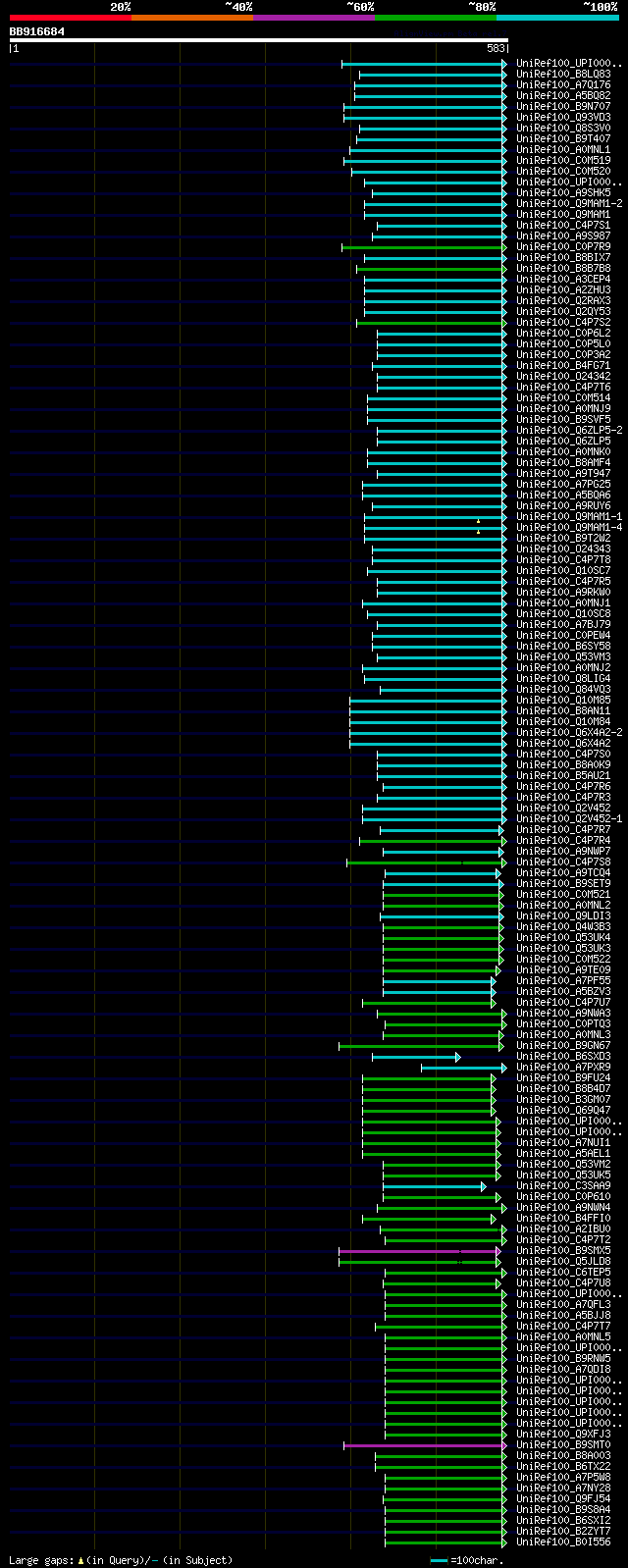Select the hit label UniRef100_A7QFL3

click(563, 1304)
